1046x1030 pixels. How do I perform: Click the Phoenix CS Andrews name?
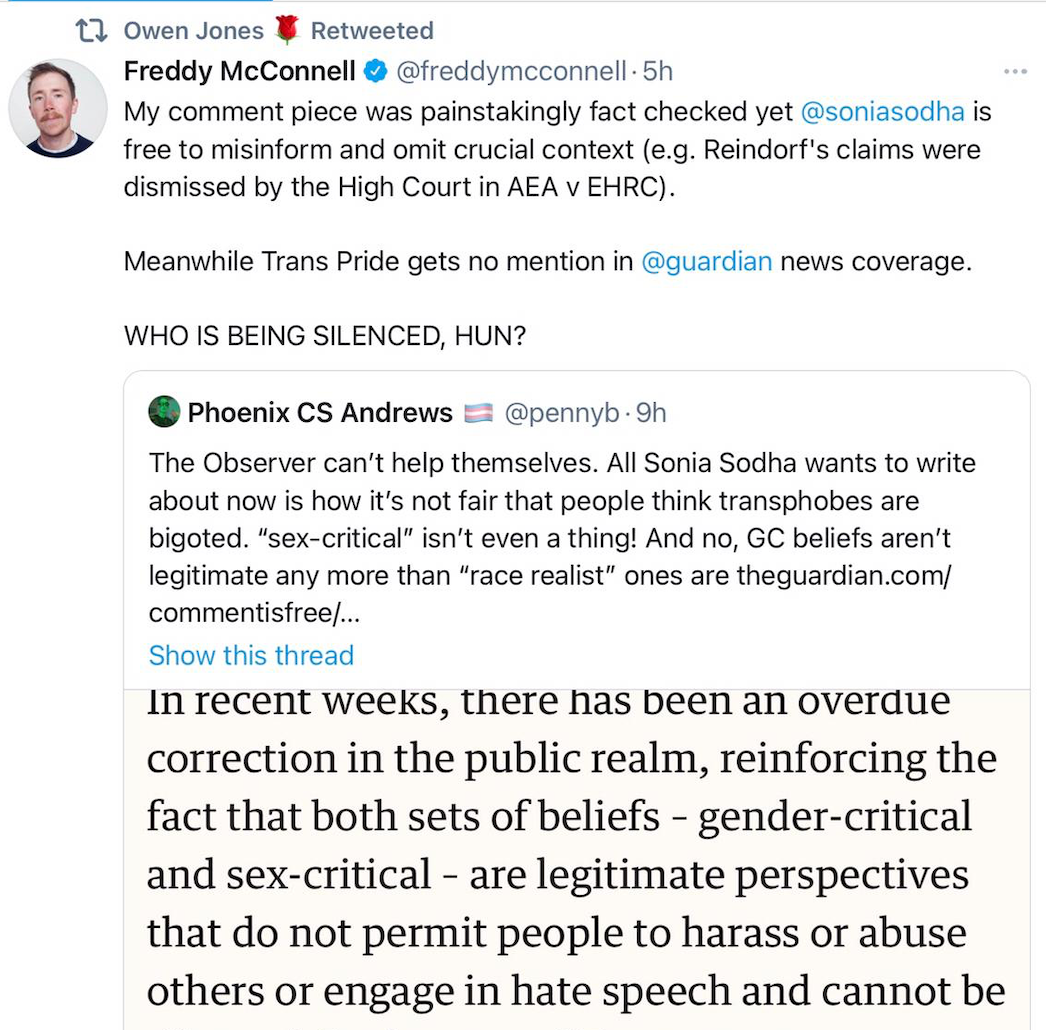(x=320, y=412)
